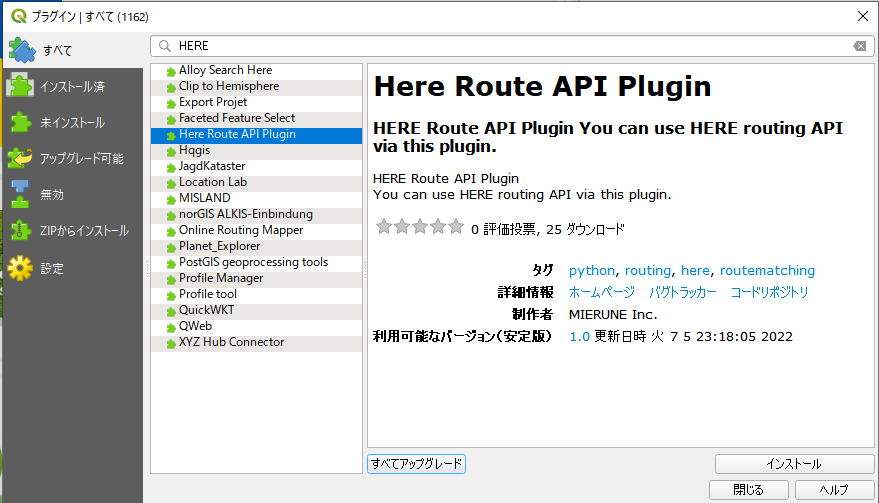Rate the plugin with the third star

(420, 227)
